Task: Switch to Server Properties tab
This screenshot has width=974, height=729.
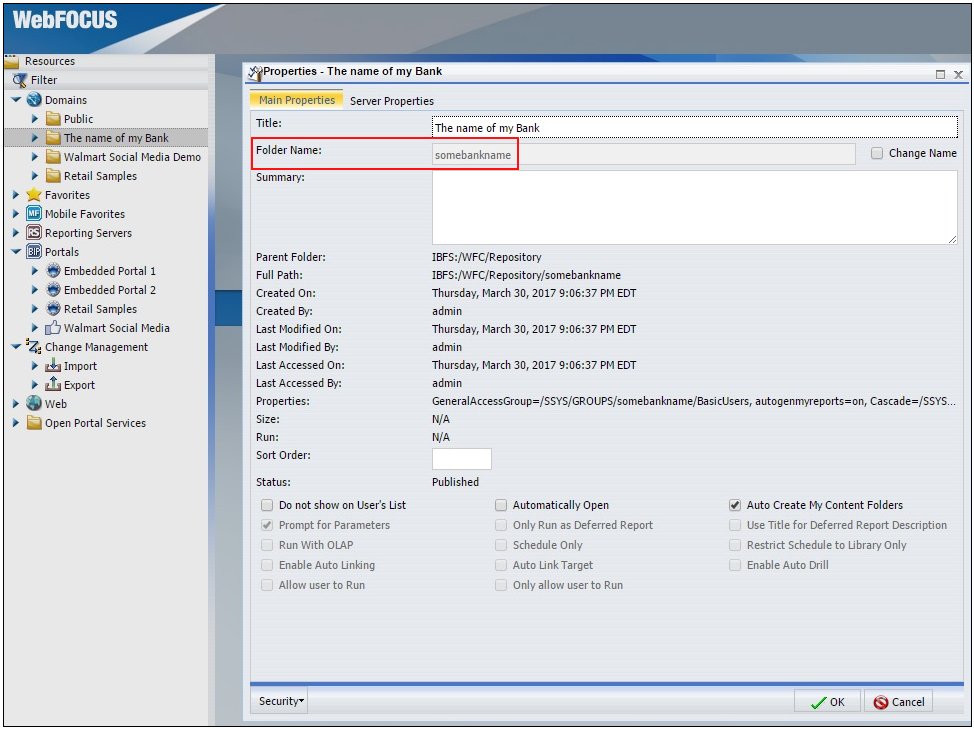Action: [391, 101]
